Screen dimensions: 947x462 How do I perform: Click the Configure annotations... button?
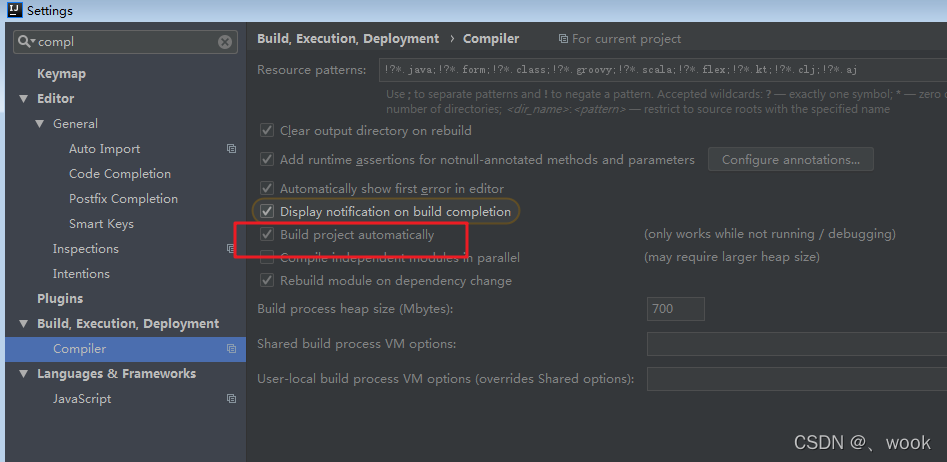click(791, 159)
